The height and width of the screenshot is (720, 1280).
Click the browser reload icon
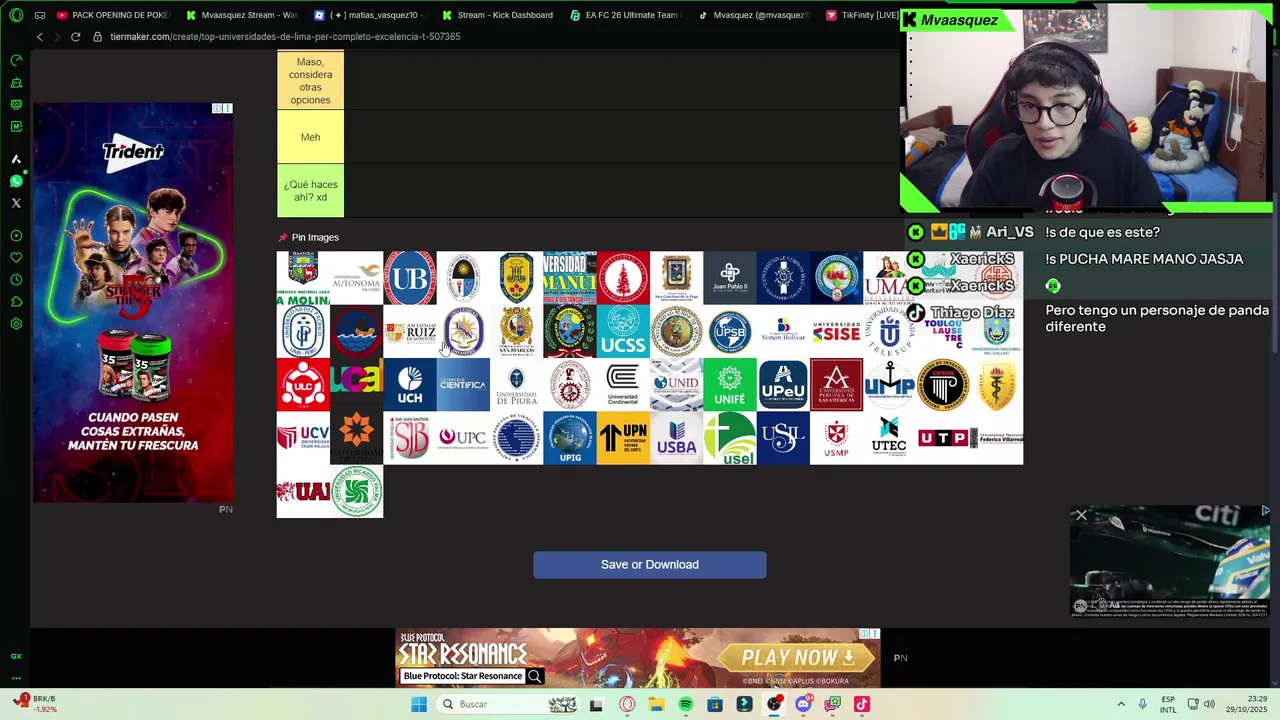point(75,37)
